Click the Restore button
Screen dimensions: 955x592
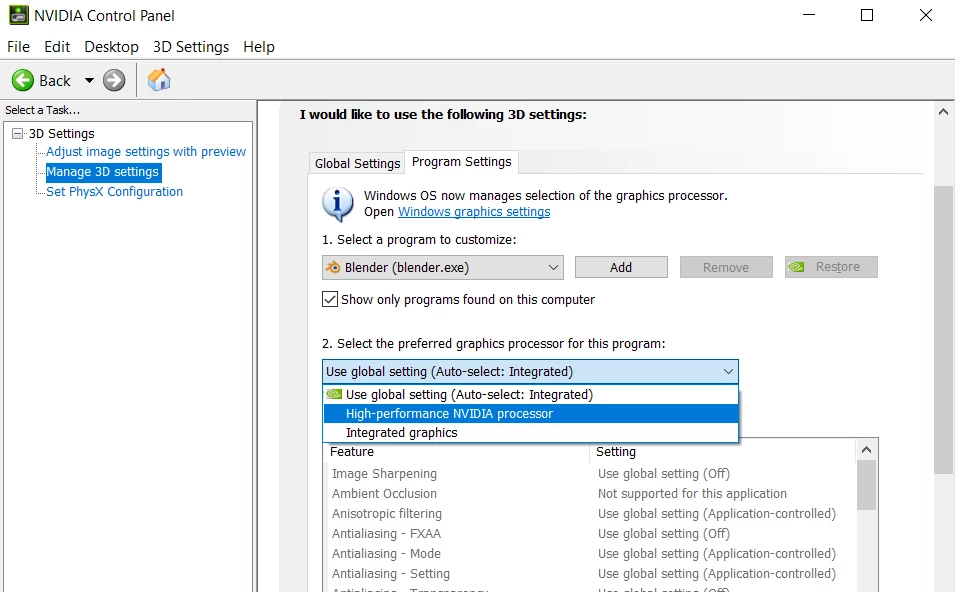pos(831,267)
